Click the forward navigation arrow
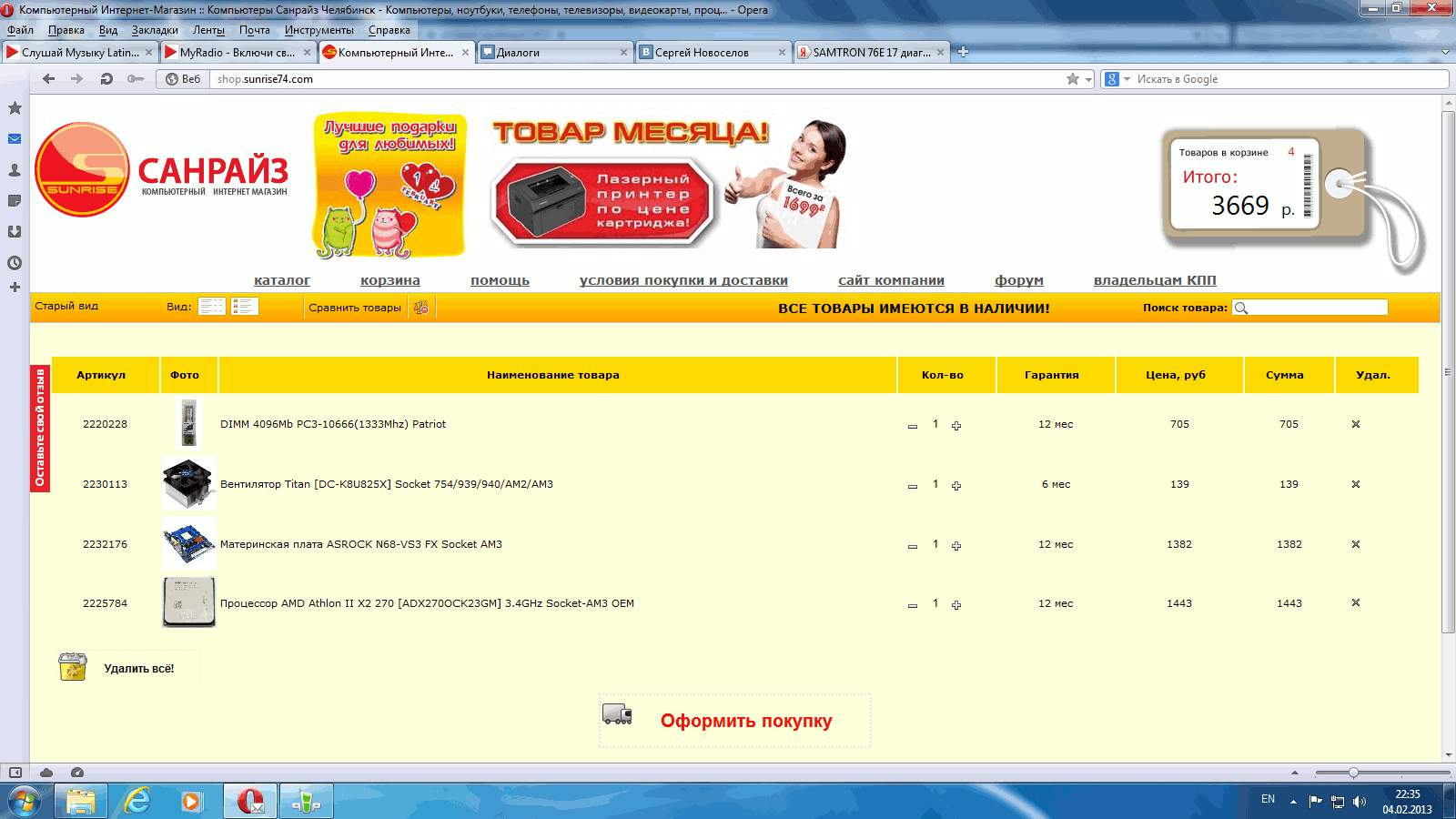 (x=77, y=79)
